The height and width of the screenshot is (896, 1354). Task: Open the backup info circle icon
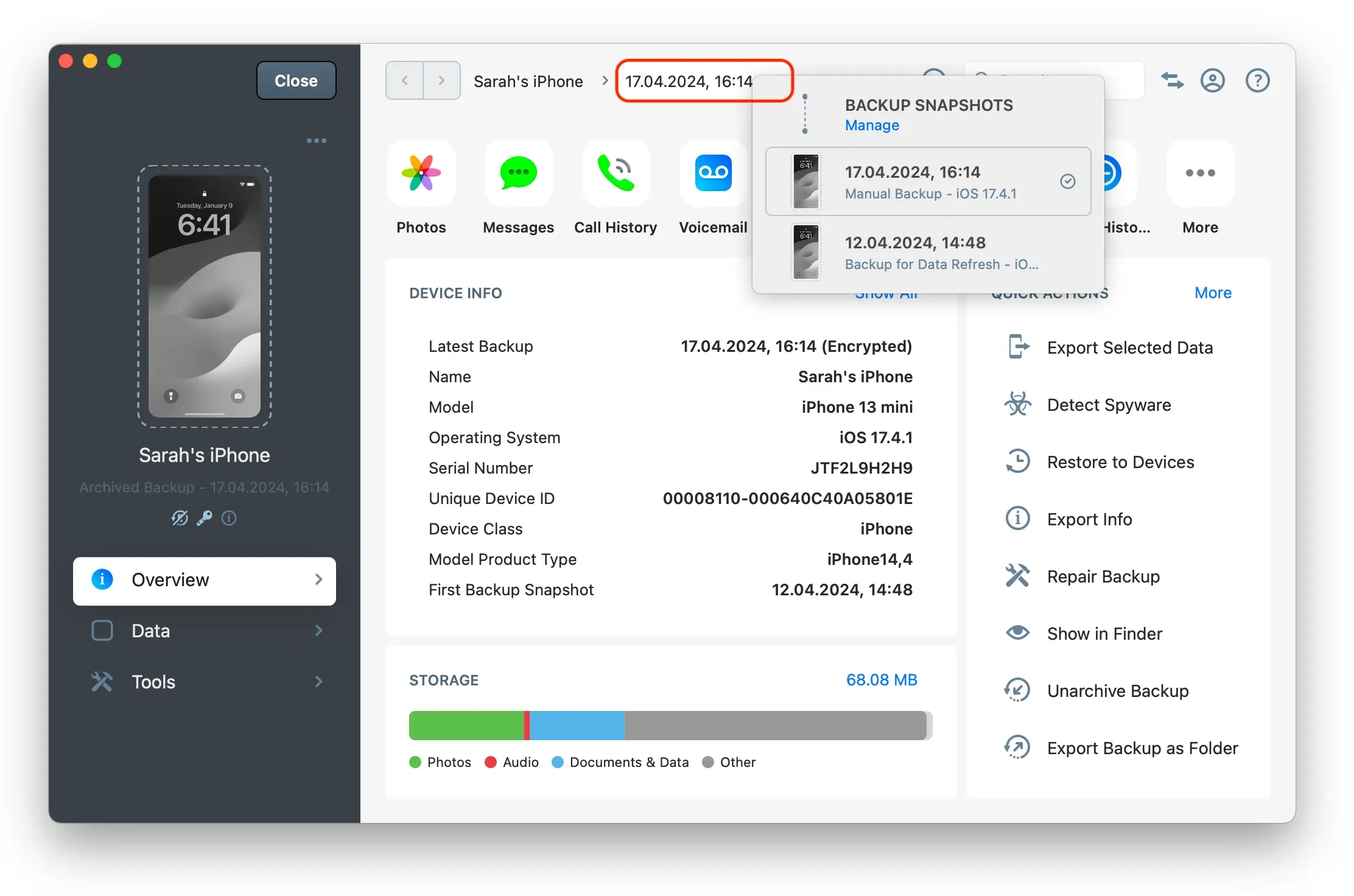[x=228, y=518]
